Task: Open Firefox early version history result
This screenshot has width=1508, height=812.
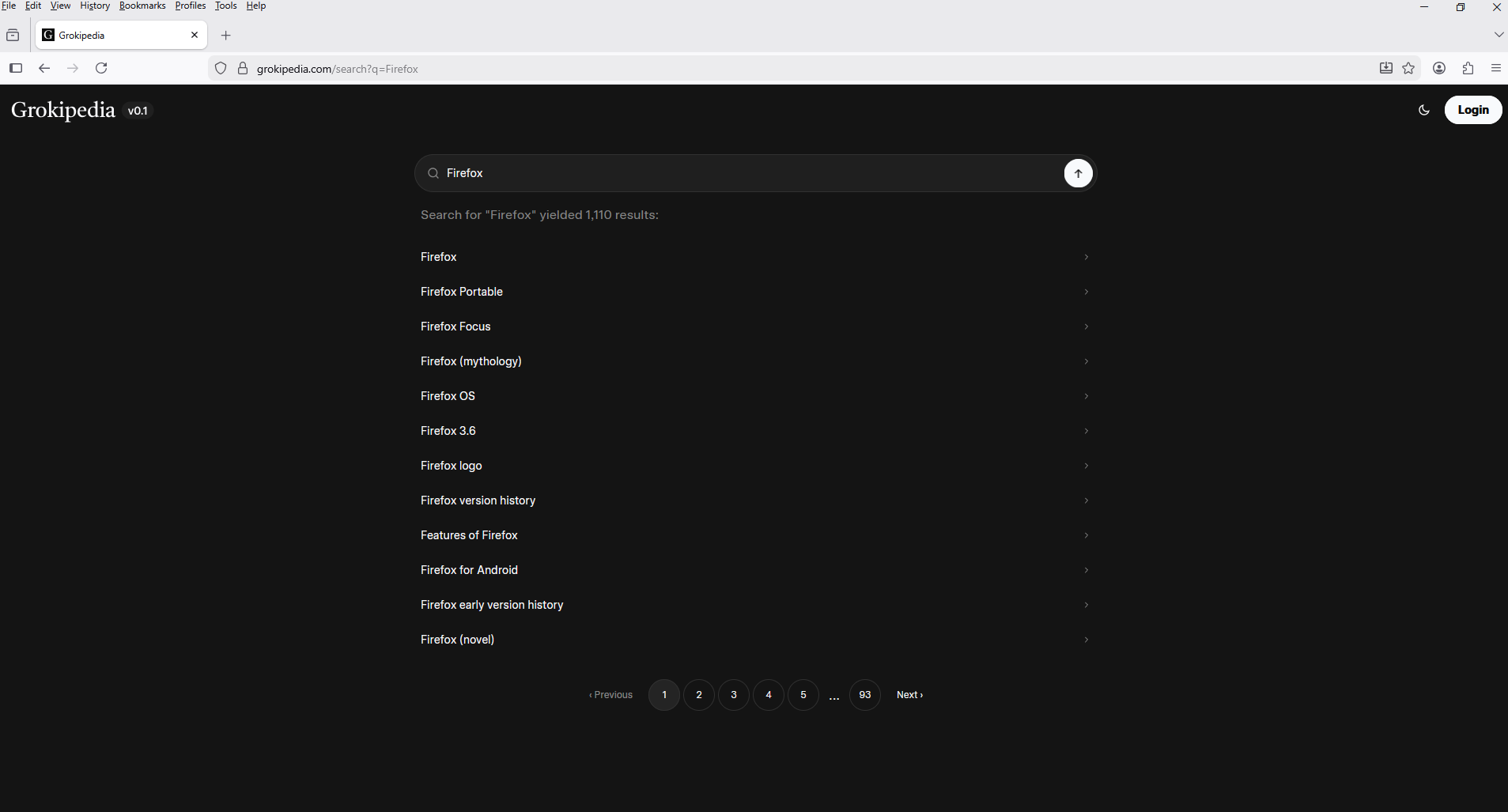Action: click(x=755, y=605)
